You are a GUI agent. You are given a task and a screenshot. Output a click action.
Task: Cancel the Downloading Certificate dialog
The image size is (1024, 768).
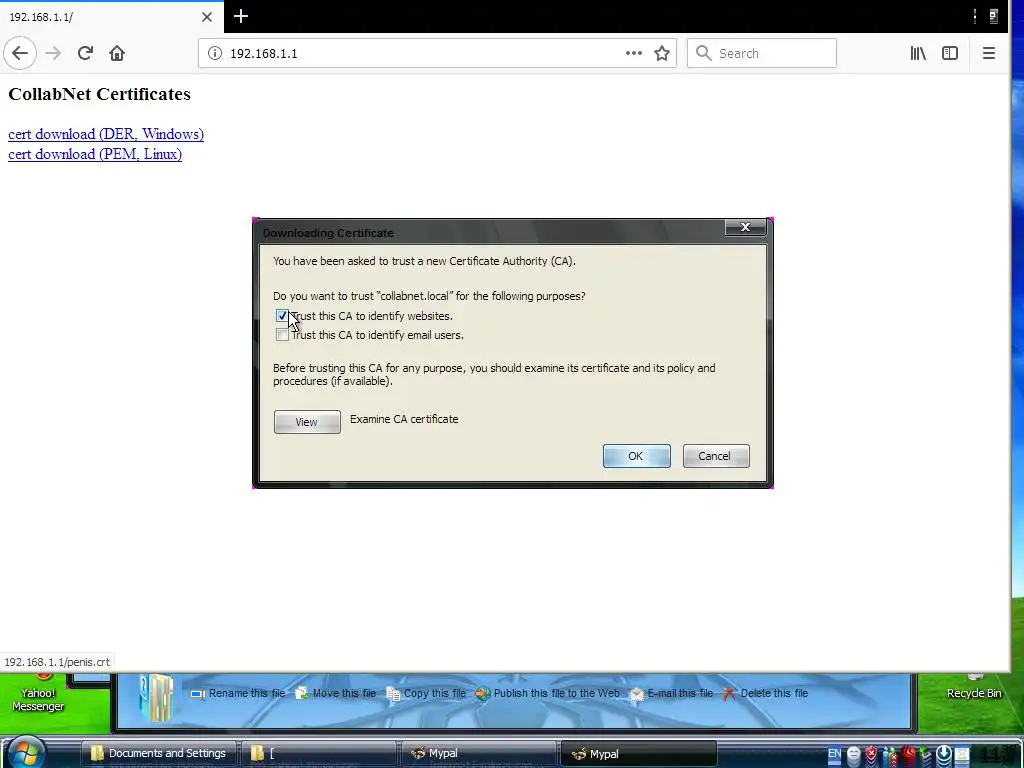(716, 456)
